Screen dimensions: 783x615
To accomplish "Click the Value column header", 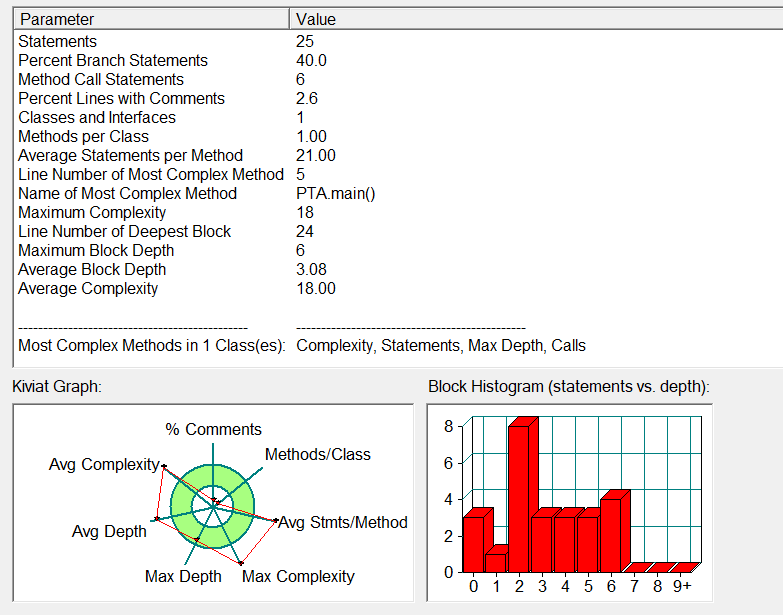I will 536,19.
